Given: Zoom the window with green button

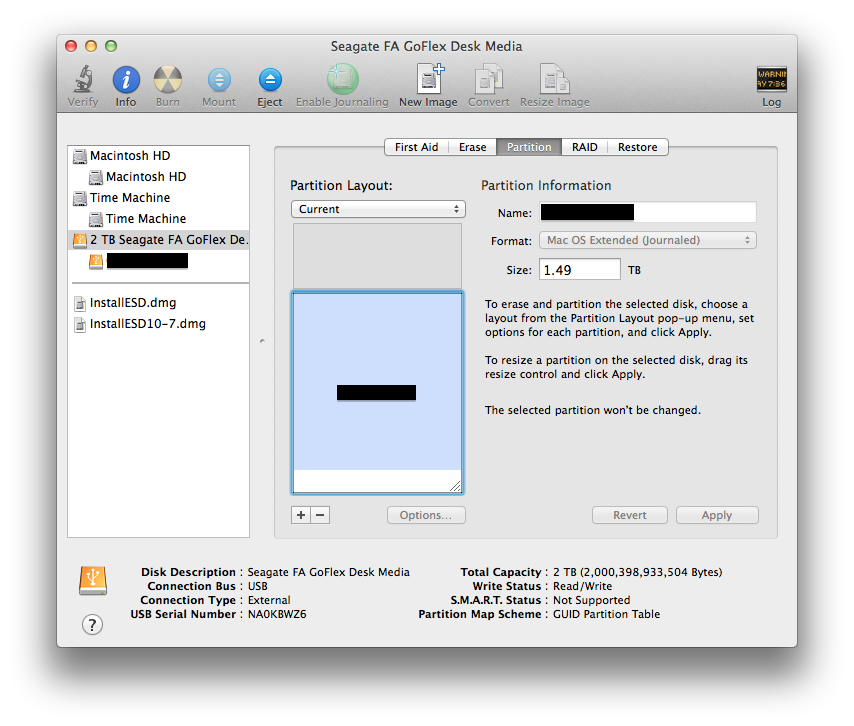Looking at the screenshot, I should 111,46.
